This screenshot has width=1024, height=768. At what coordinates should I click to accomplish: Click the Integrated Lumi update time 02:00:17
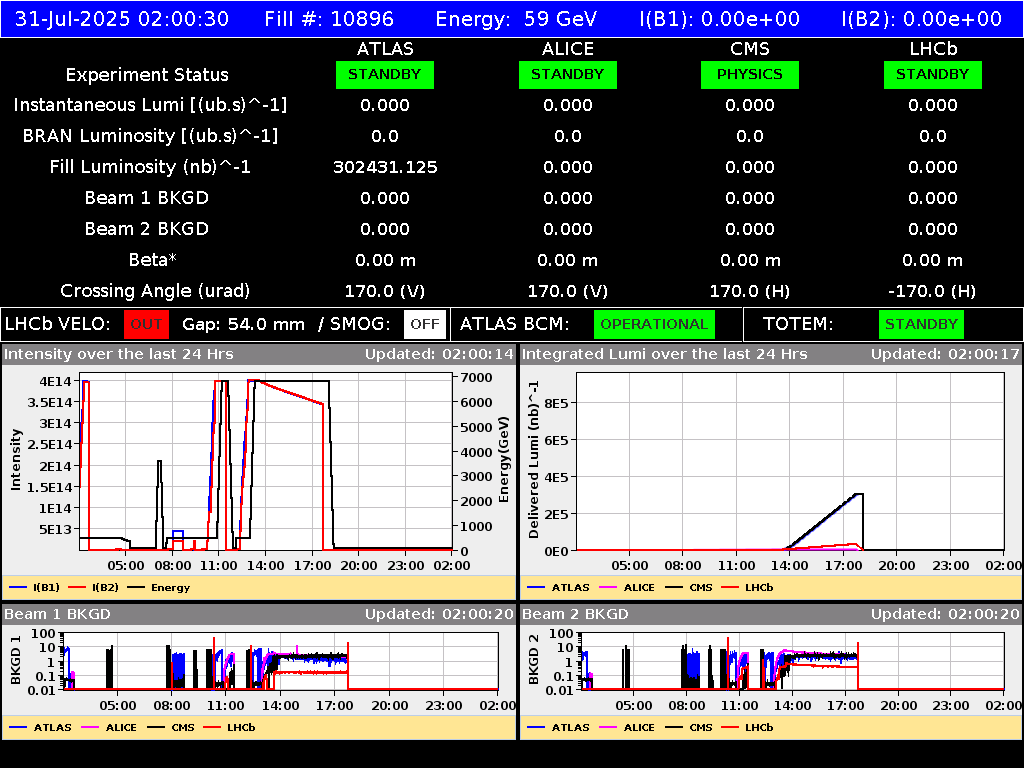[x=984, y=355]
